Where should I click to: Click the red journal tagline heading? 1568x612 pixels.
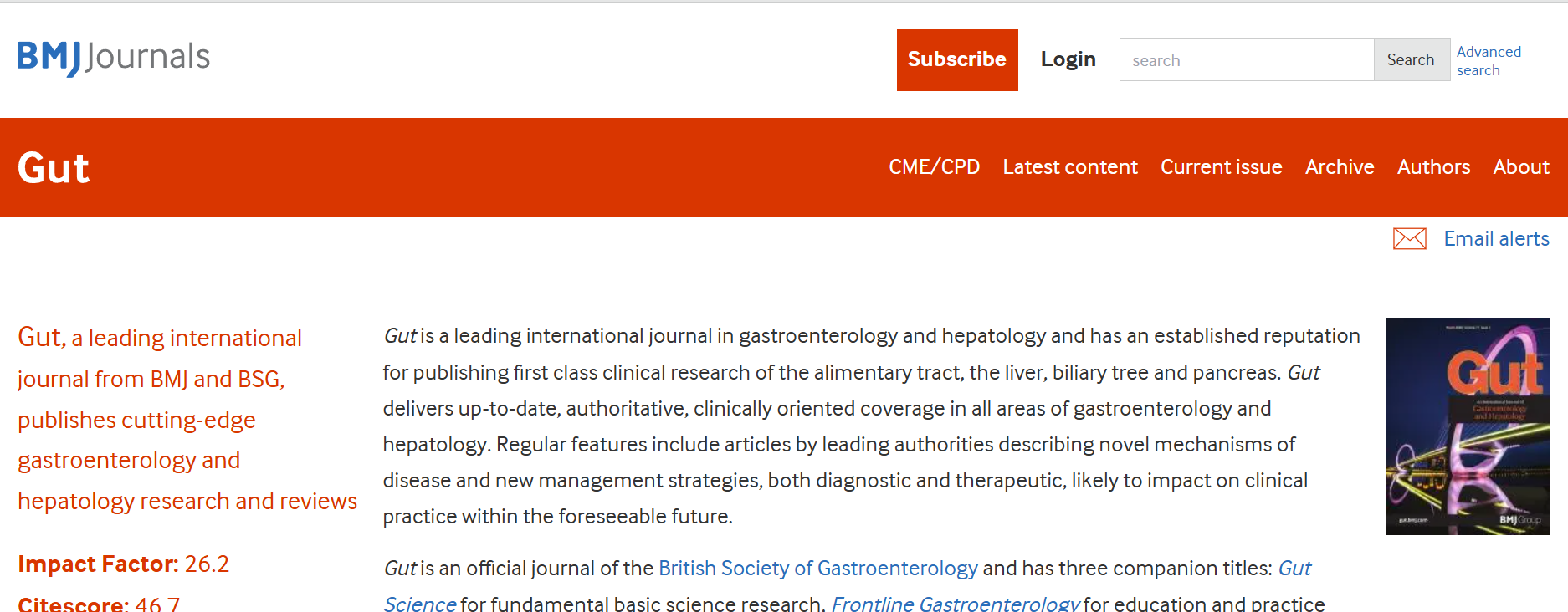click(x=187, y=419)
